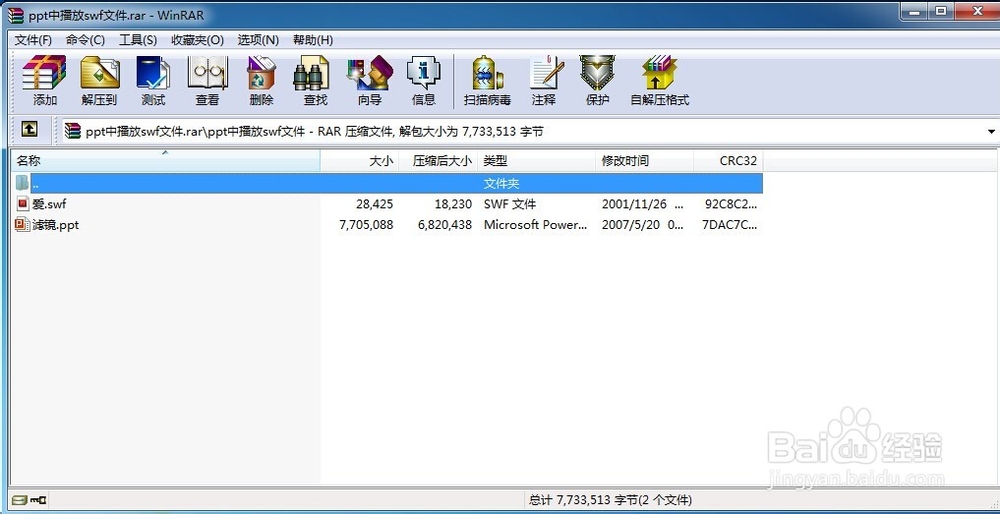Viewport: 1000px width, 514px height.
Task: Click the Microsoft Power... type cell
Action: click(x=536, y=224)
